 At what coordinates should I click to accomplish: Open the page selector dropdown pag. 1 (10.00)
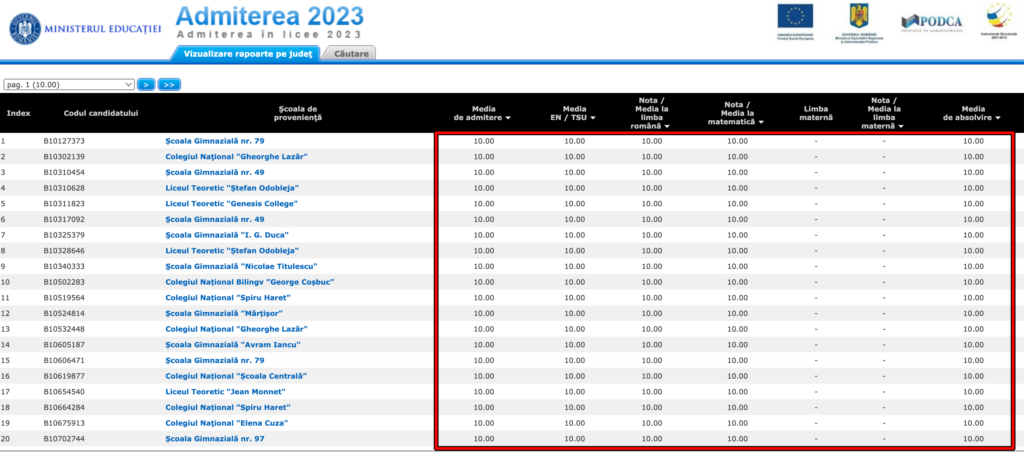click(x=69, y=85)
